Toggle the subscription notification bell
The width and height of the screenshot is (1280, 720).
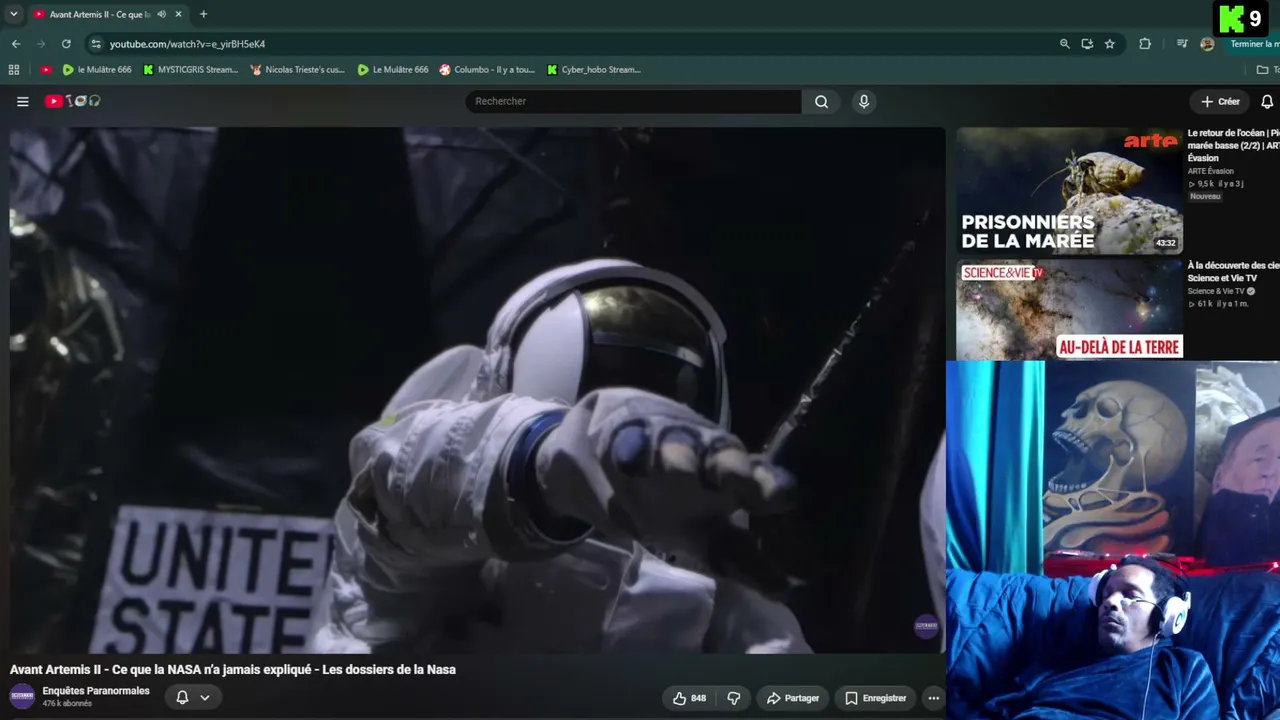point(182,697)
